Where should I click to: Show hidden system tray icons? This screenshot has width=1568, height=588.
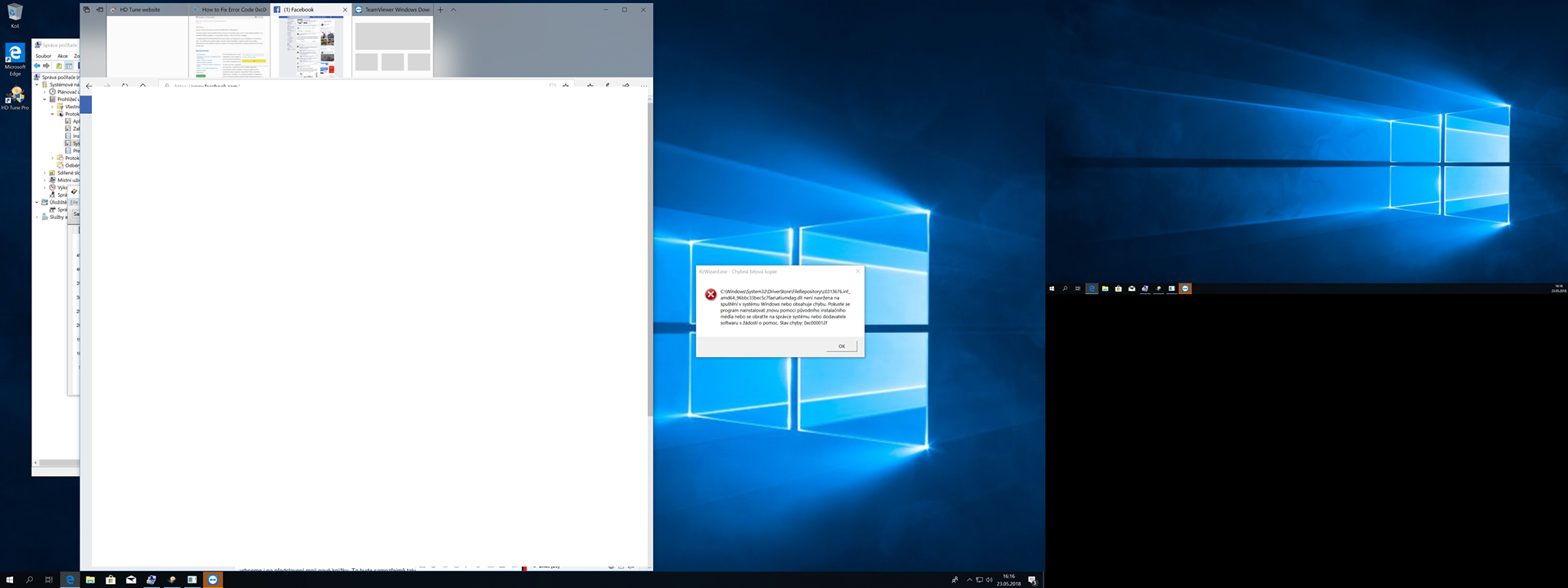(x=969, y=580)
